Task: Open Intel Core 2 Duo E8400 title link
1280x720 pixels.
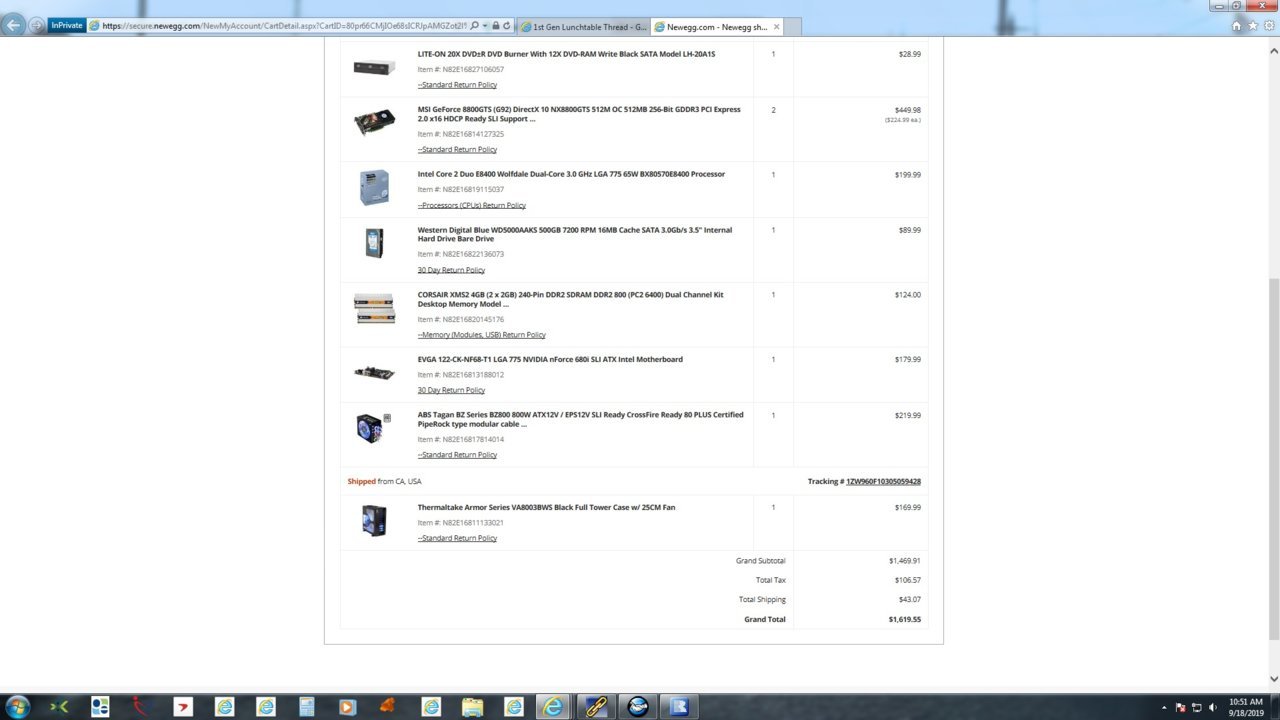Action: [x=571, y=174]
